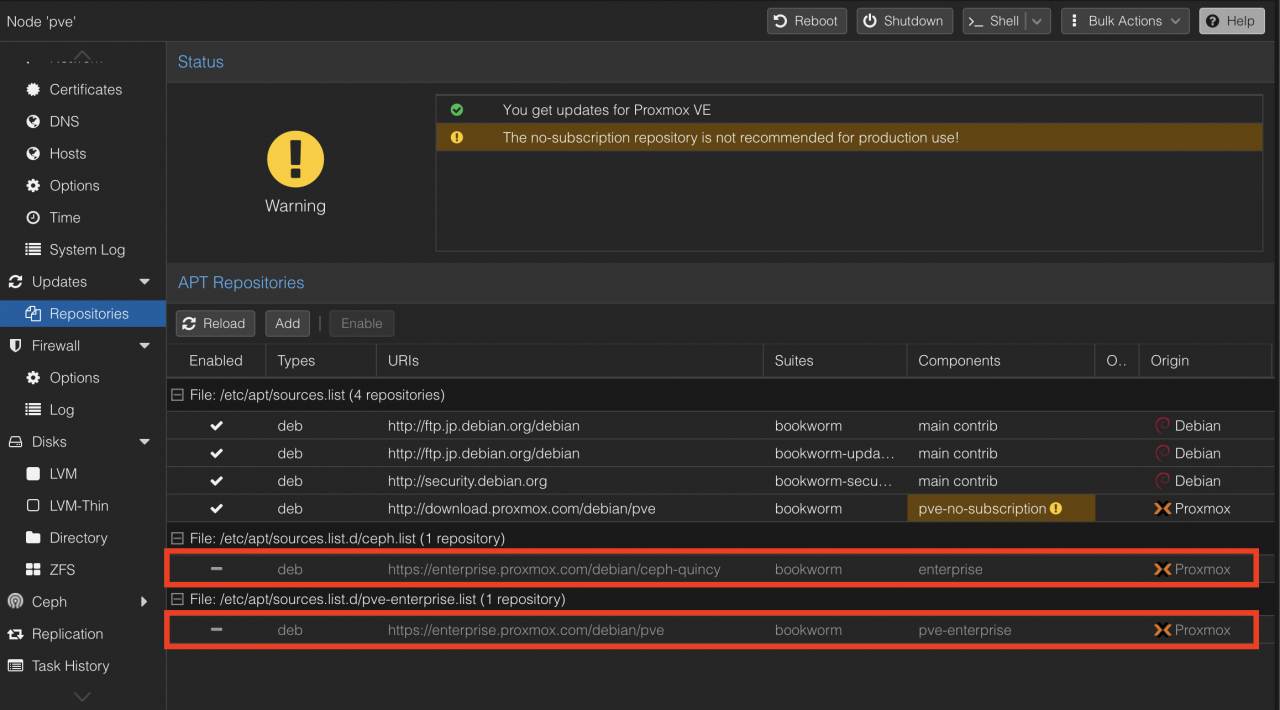Click the https://enterprise.proxmox.com/debian/pve URI
Screen dimensions: 1280x710
[526, 630]
